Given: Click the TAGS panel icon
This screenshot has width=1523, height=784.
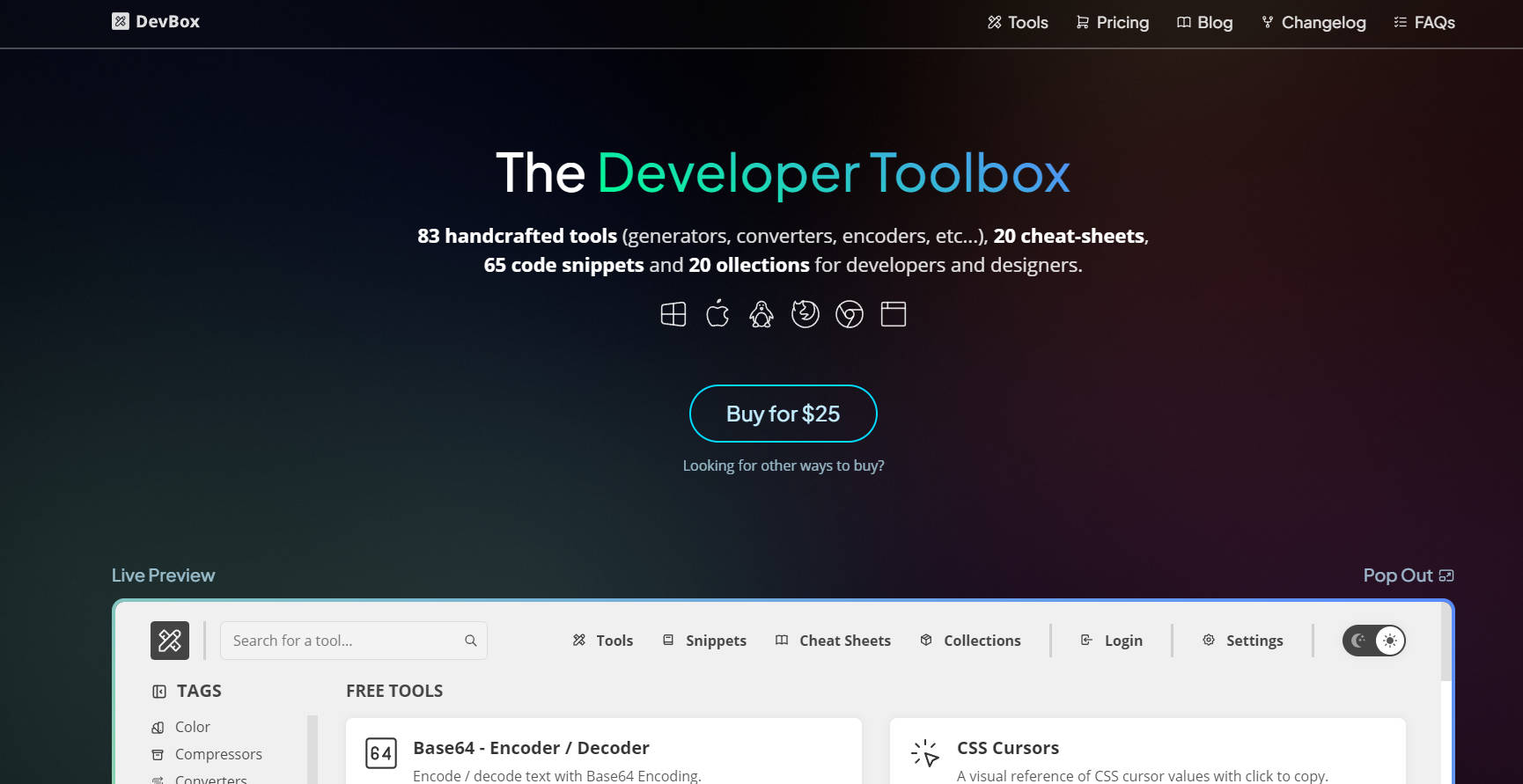Looking at the screenshot, I should click(159, 692).
